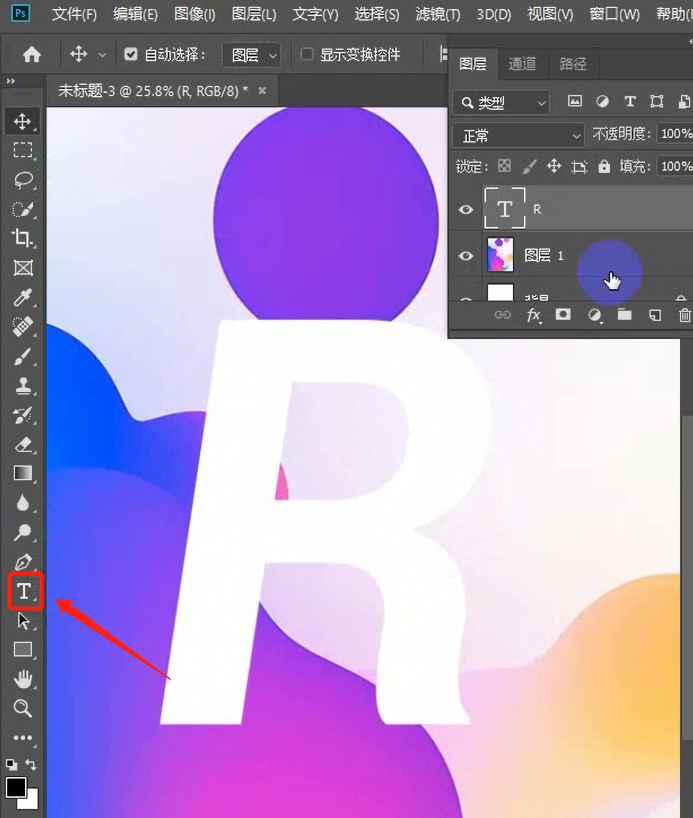The image size is (693, 818).
Task: Enable the 显示变换控件 checkbox
Action: pyautogui.click(x=307, y=54)
